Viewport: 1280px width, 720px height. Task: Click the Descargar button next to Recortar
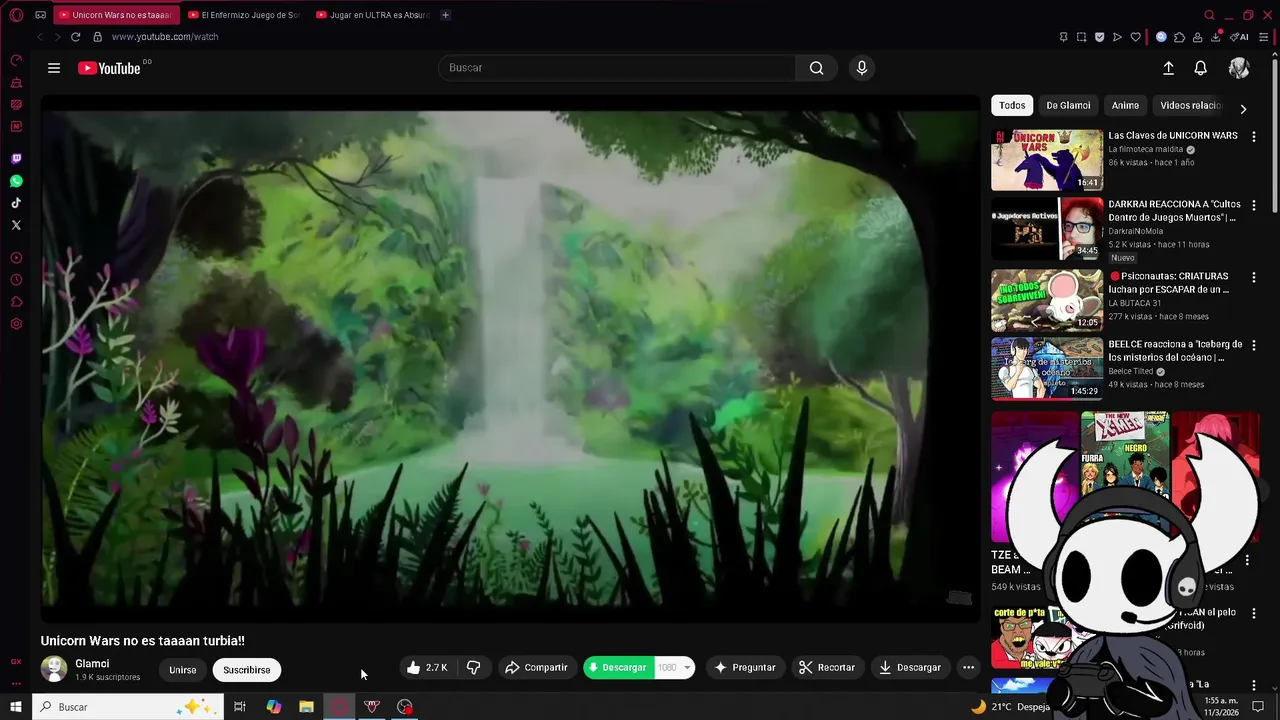[910, 667]
